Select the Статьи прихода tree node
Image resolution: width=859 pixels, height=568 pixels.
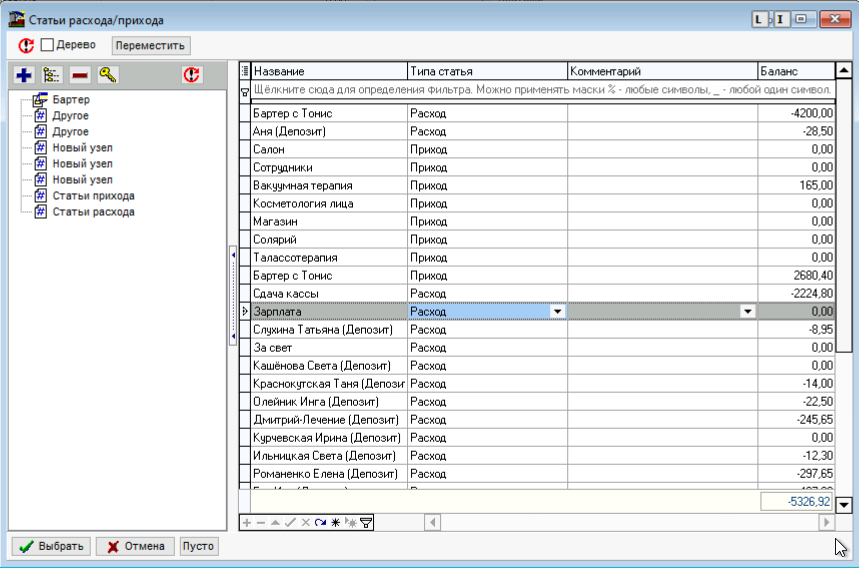(93, 196)
